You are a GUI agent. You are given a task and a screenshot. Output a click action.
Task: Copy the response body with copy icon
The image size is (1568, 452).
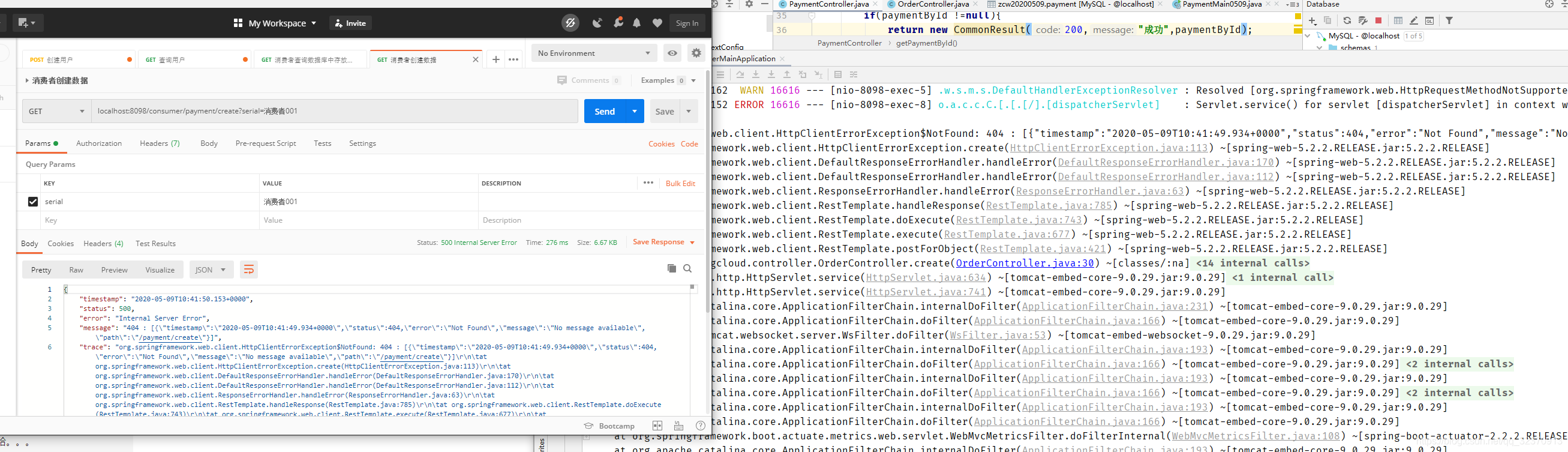(671, 268)
